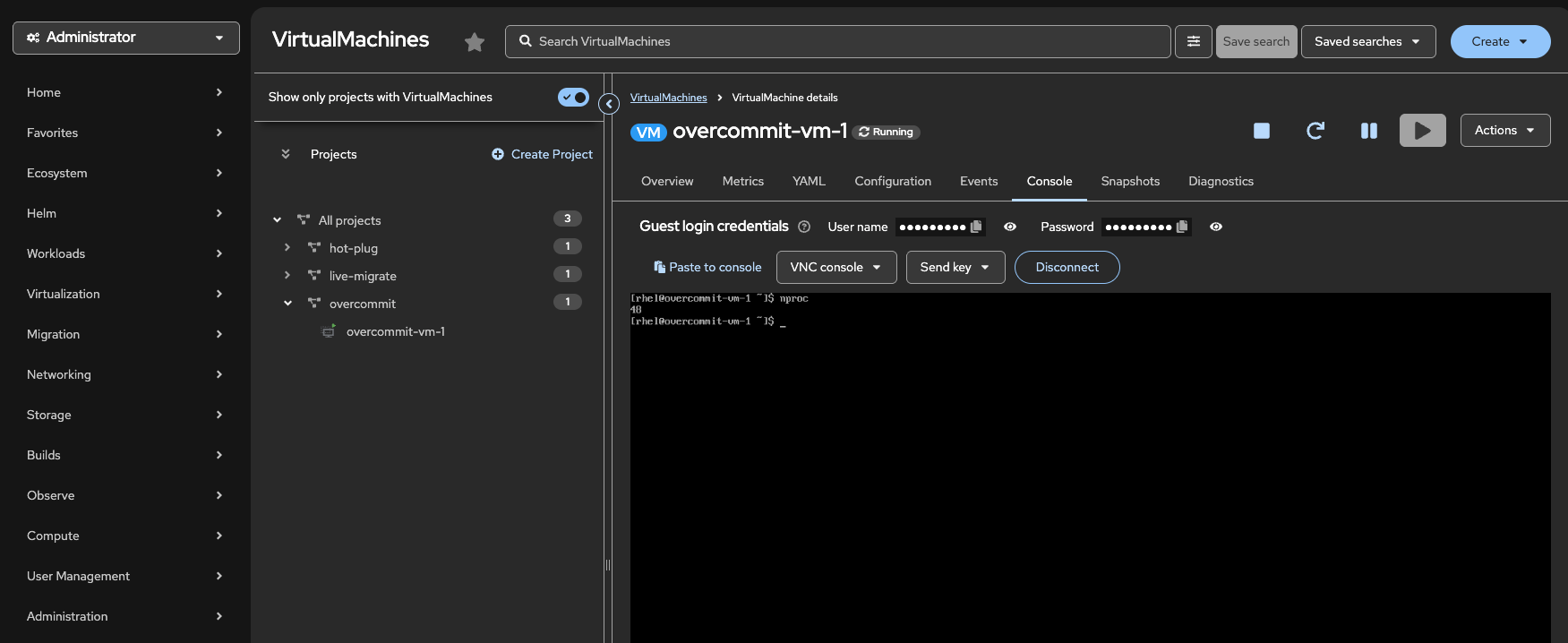The height and width of the screenshot is (643, 1568).
Task: Expand the hot-plug project tree node
Action: (287, 247)
